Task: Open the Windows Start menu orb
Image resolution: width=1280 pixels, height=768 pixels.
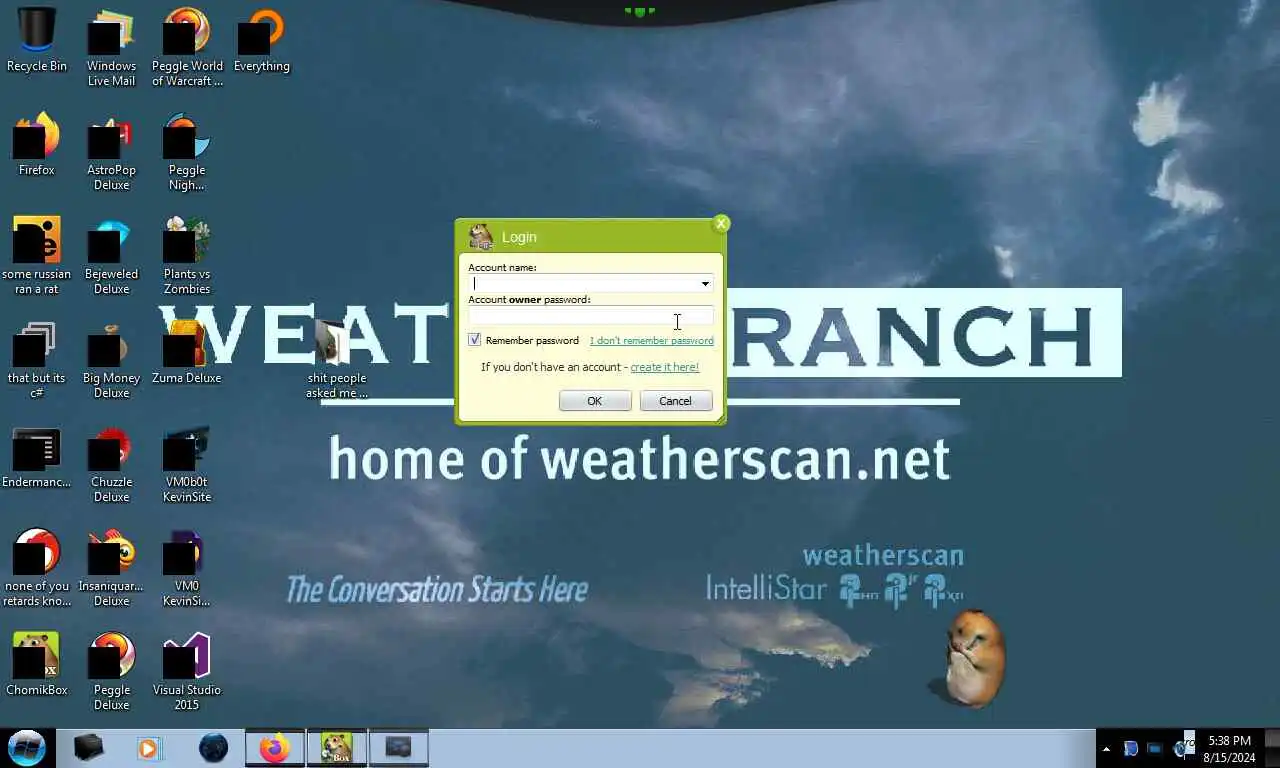Action: coord(27,747)
